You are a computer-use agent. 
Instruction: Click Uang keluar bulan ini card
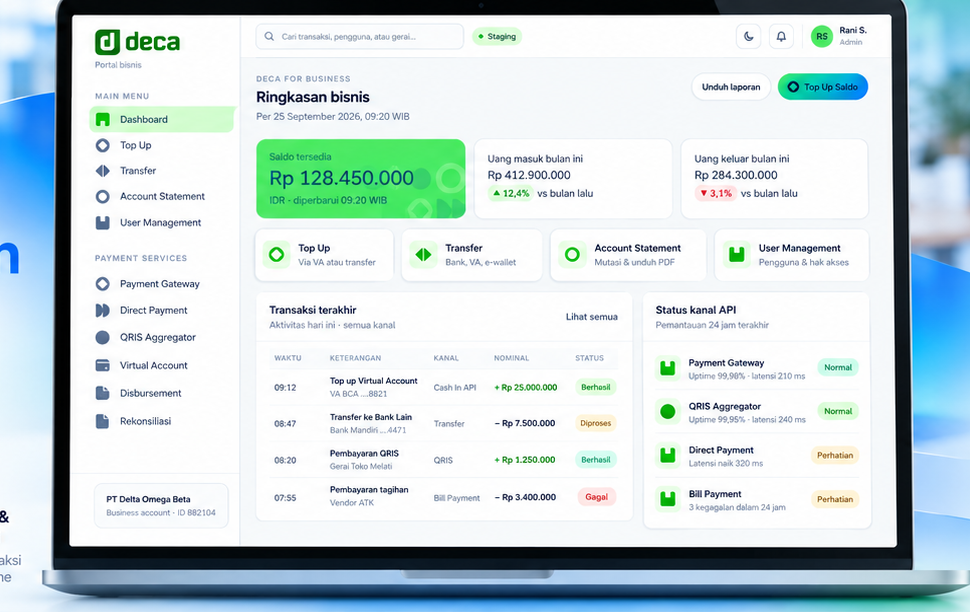775,179
